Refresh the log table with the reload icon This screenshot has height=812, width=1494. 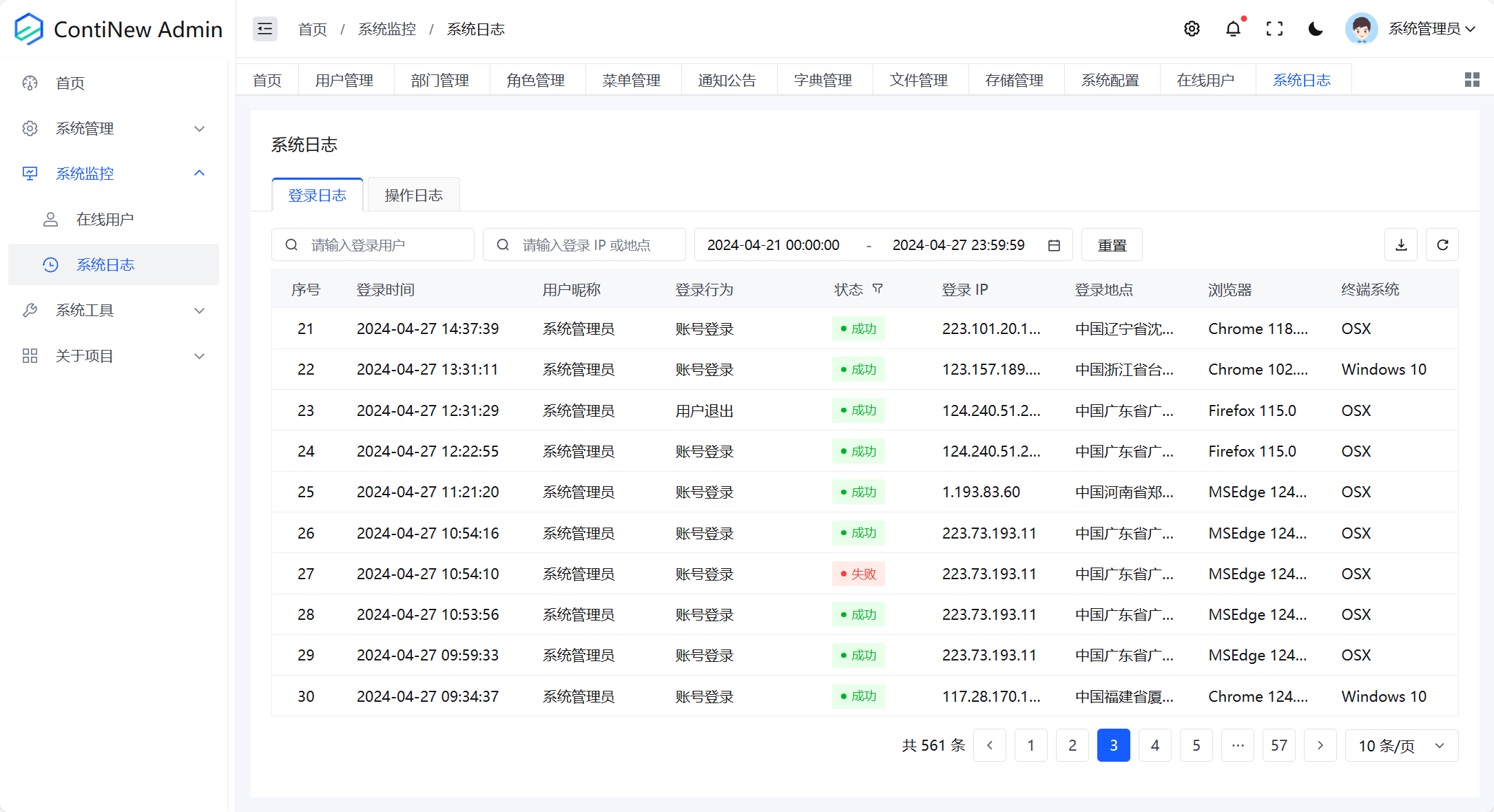[x=1442, y=244]
